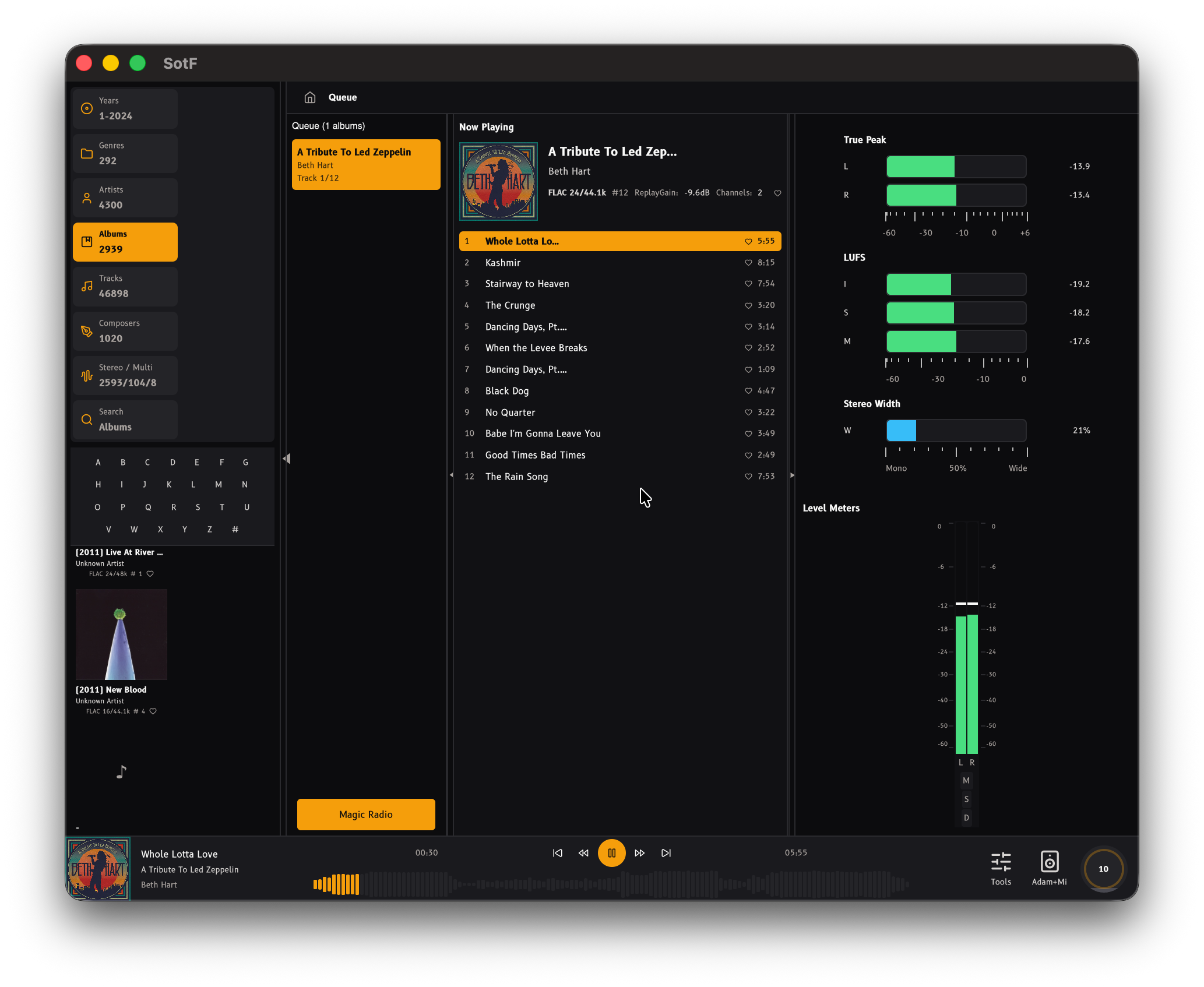Open Tracks category in sidebar
Image resolution: width=1204 pixels, height=987 pixels.
(125, 286)
